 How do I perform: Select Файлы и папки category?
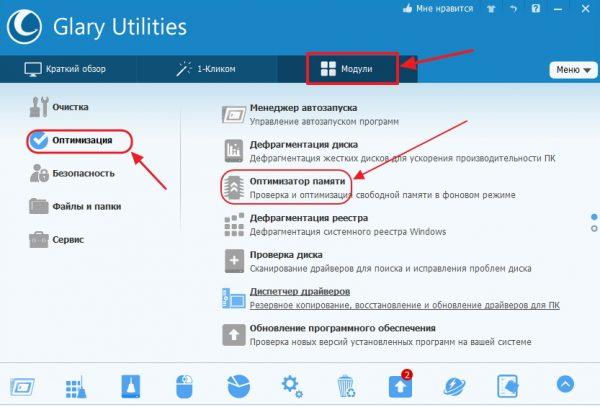point(75,207)
